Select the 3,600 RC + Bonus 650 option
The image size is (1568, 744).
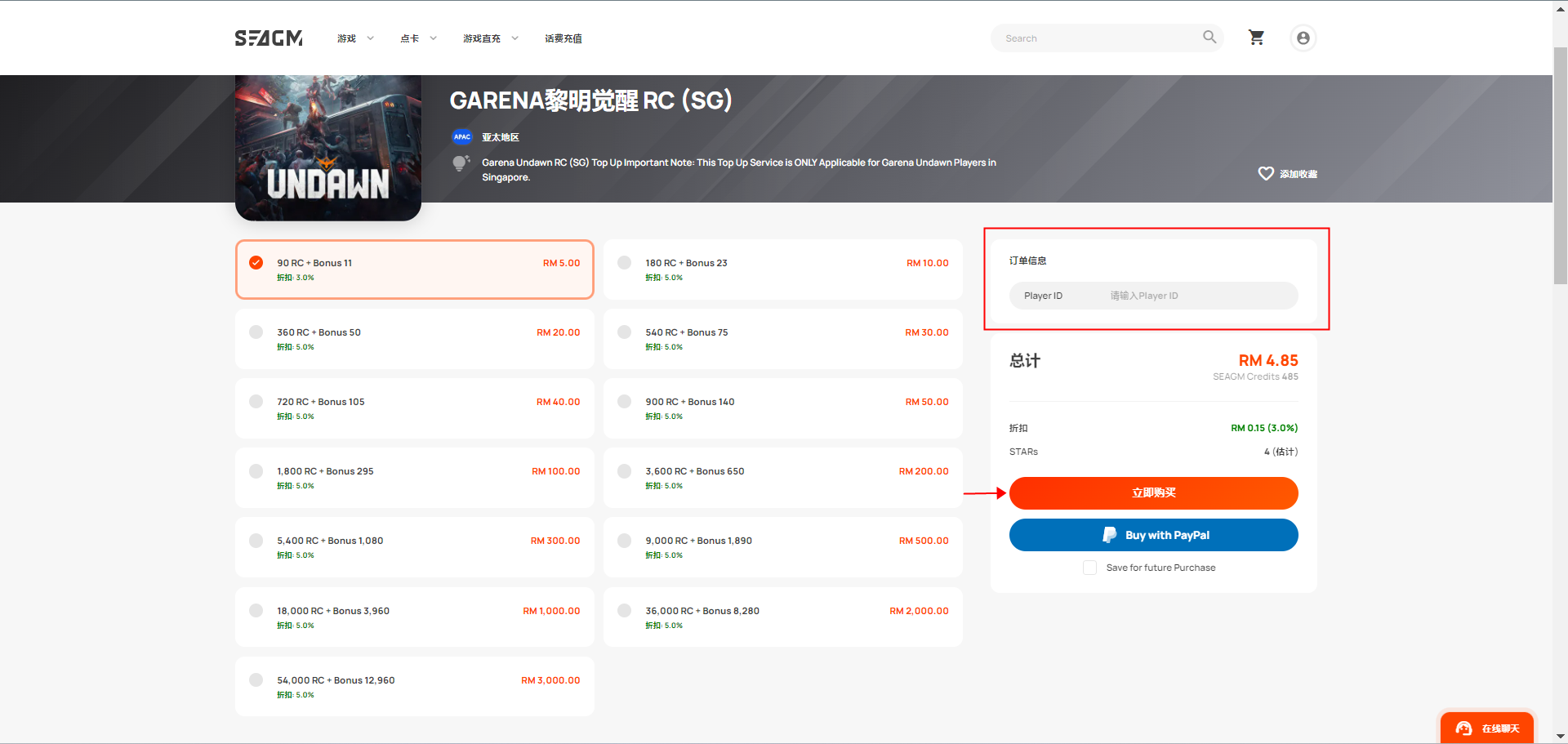pos(783,478)
